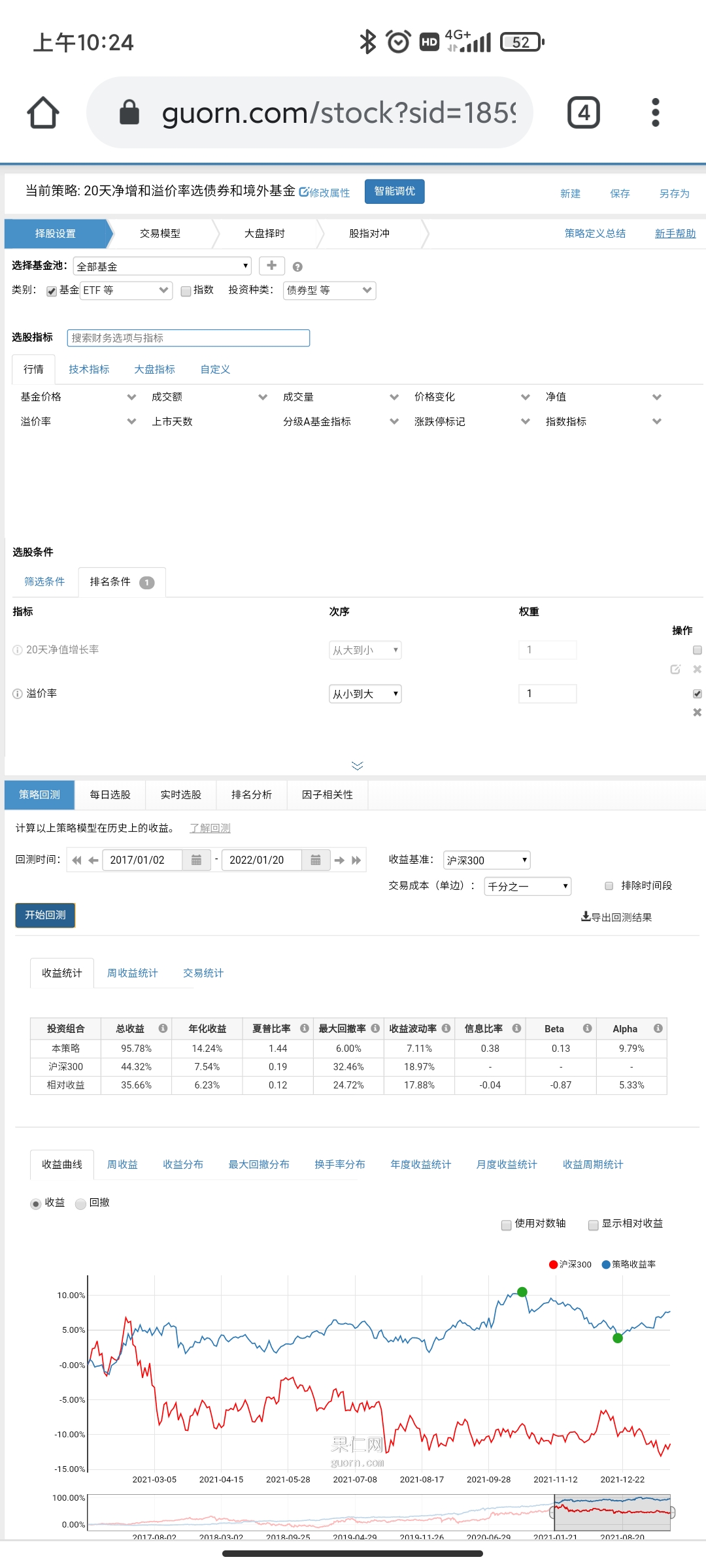Open the browser tab switcher showing 4
706x1568 pixels.
[583, 112]
